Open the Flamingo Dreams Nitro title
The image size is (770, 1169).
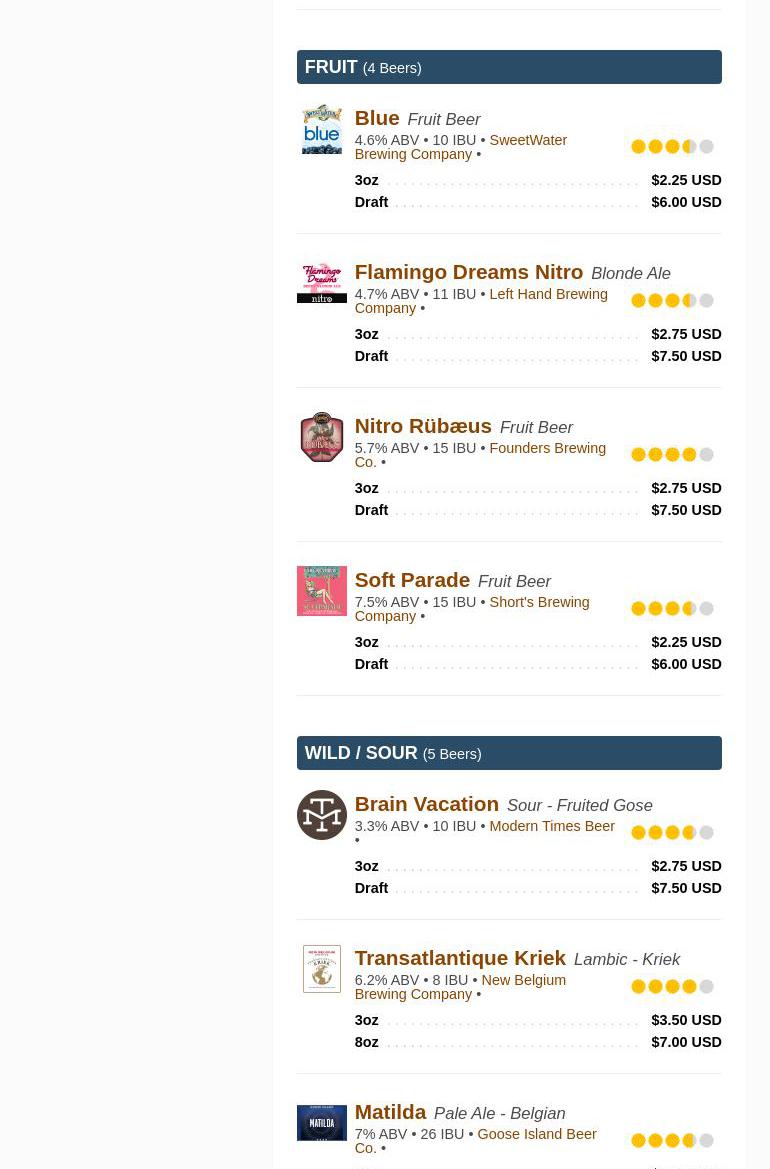(x=469, y=272)
